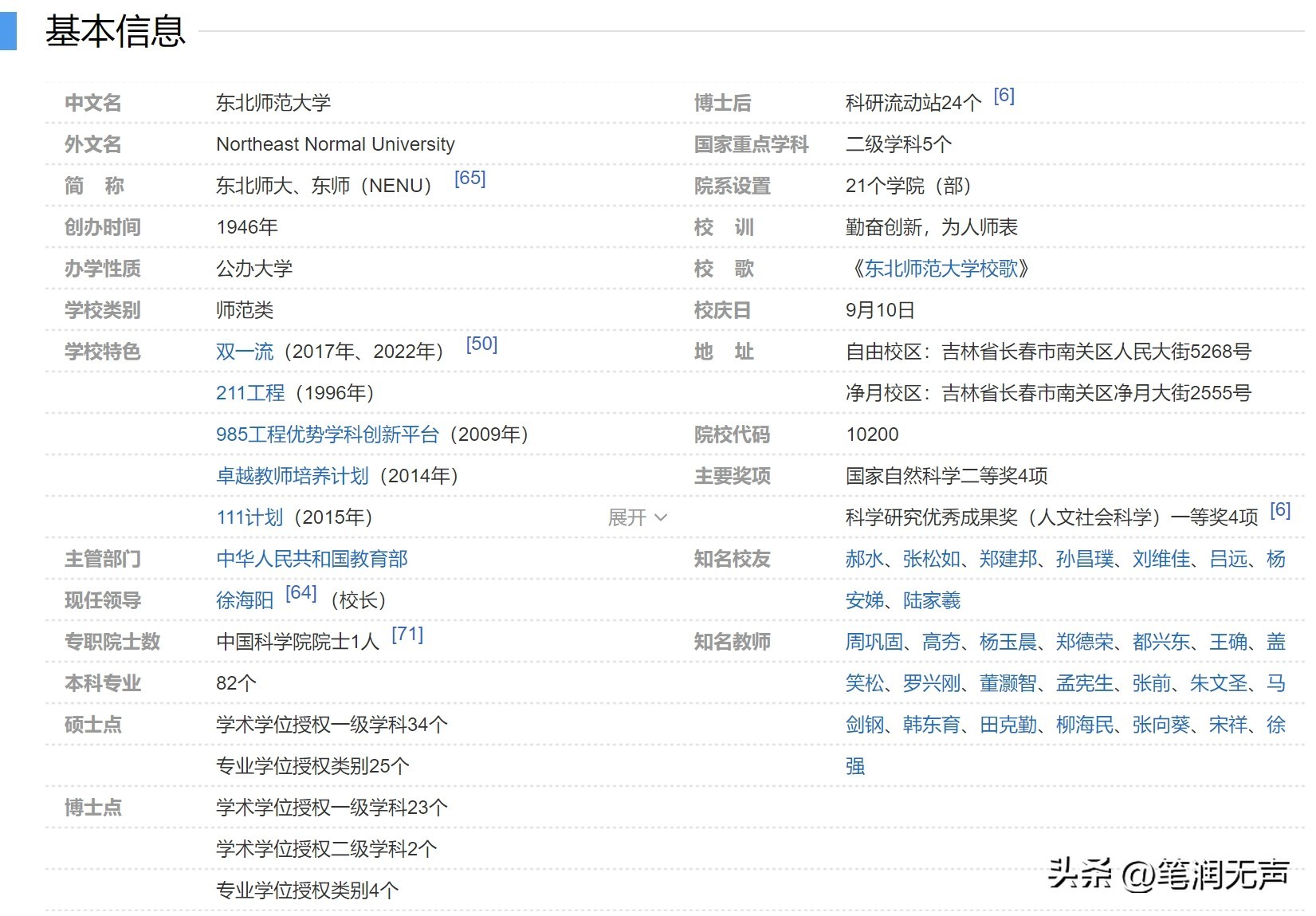Select the 院校代码 value 10200

click(872, 434)
